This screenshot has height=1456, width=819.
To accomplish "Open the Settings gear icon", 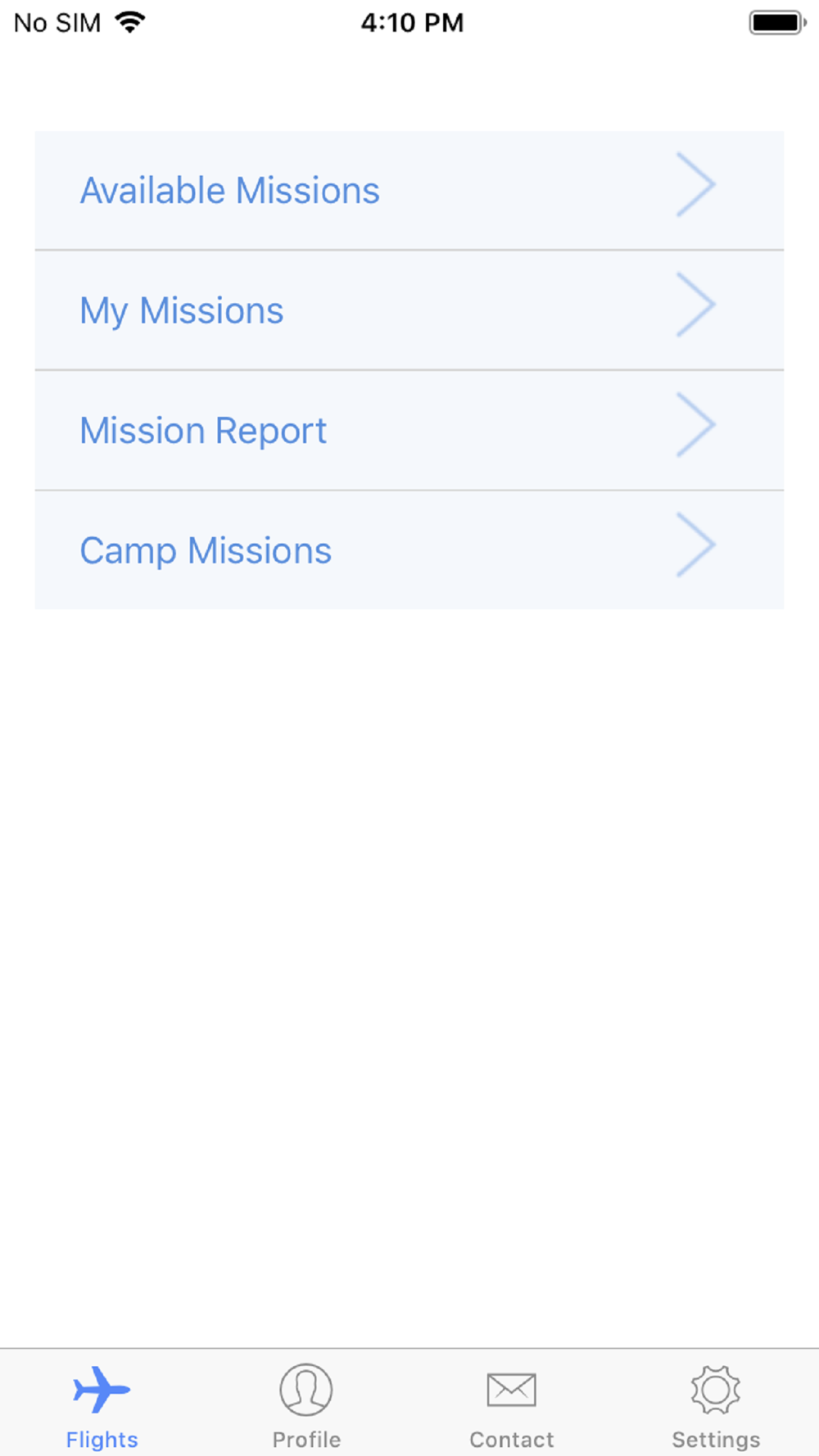I will coord(716,1389).
